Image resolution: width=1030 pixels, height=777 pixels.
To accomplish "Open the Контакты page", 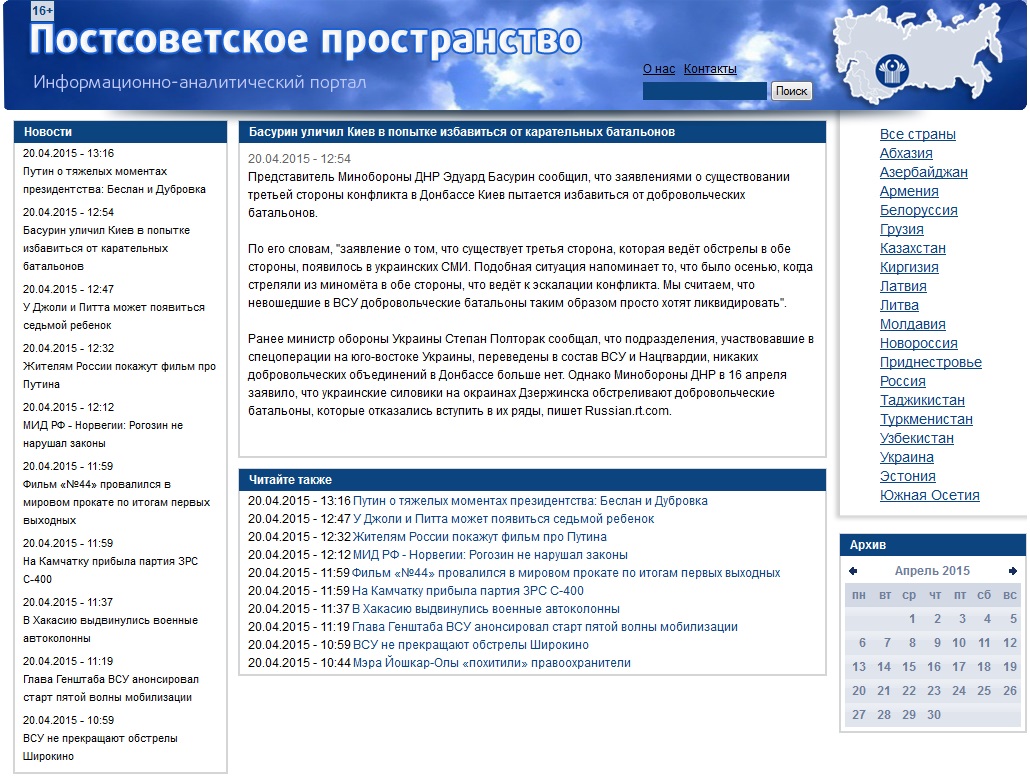I will pos(710,69).
